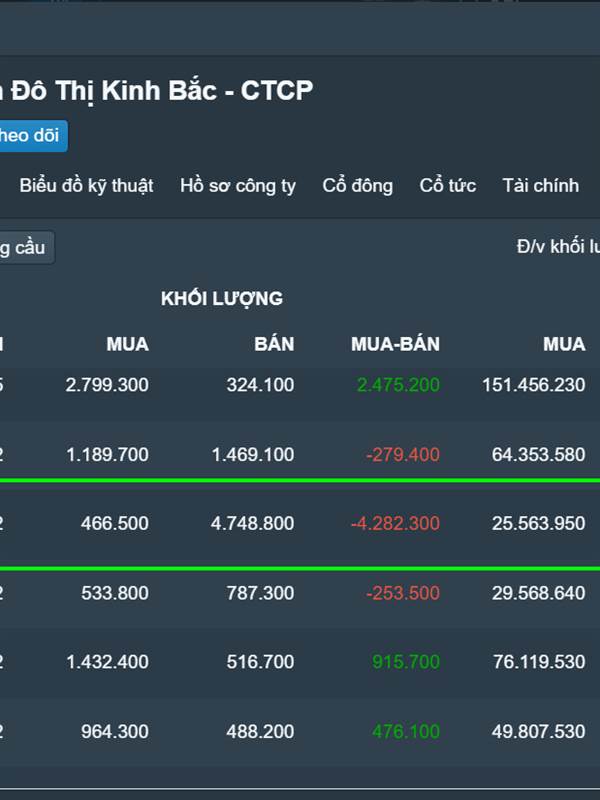Screen dimensions: 600x800
Task: Select sell volume 488.200
Action: coord(260,732)
